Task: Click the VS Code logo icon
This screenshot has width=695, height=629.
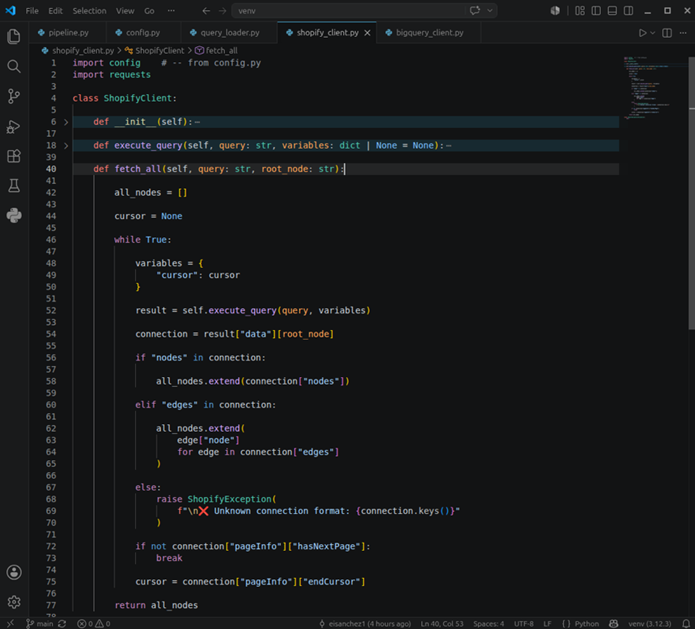Action: (x=10, y=11)
